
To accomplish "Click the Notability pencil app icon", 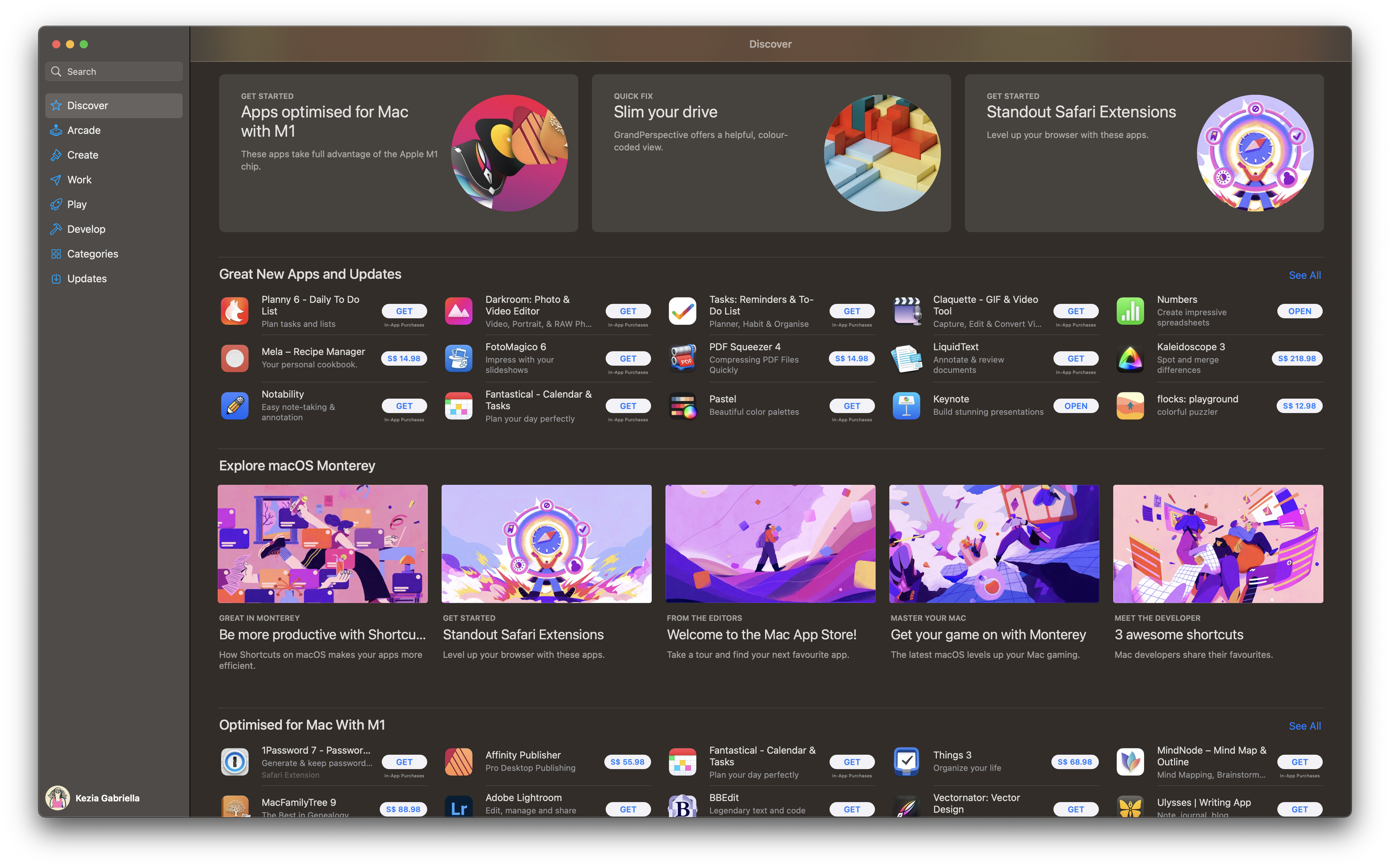I will coord(234,406).
